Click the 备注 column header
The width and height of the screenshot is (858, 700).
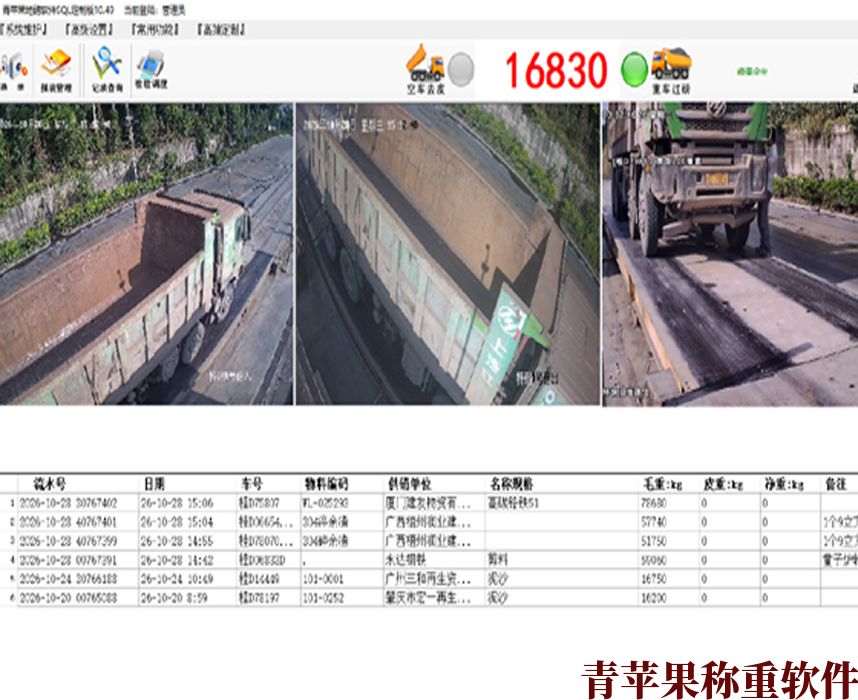[836, 484]
